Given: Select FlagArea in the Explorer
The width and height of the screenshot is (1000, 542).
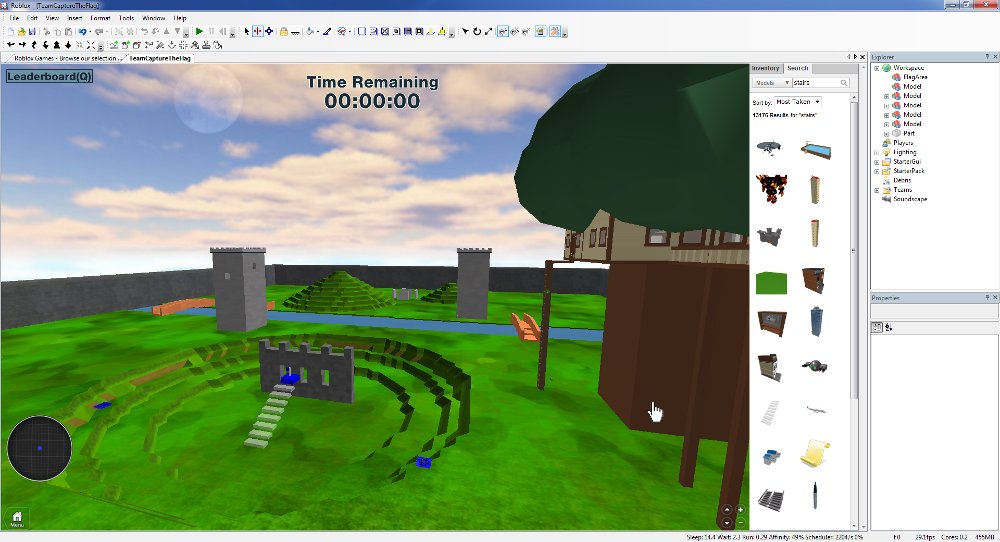Looking at the screenshot, I should 915,77.
